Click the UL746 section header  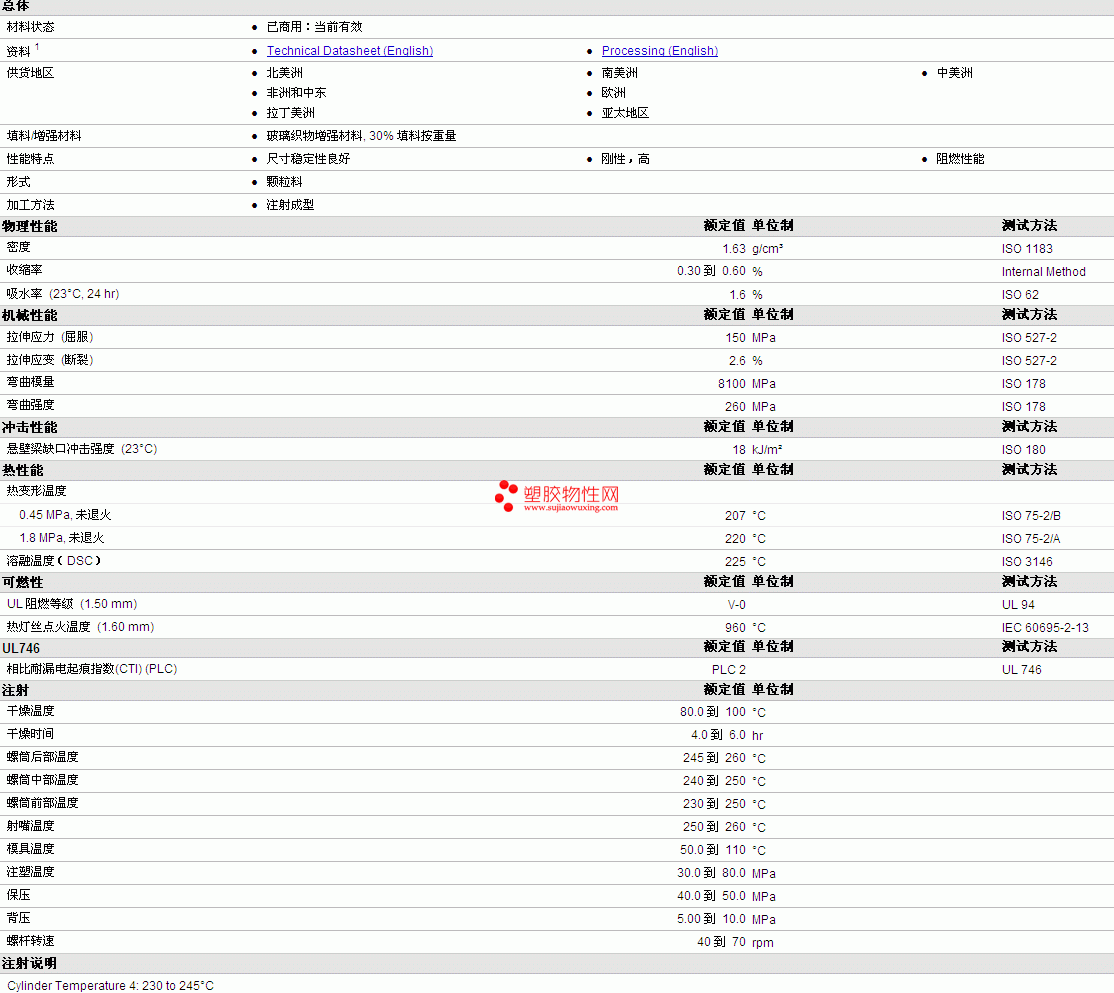coord(21,649)
